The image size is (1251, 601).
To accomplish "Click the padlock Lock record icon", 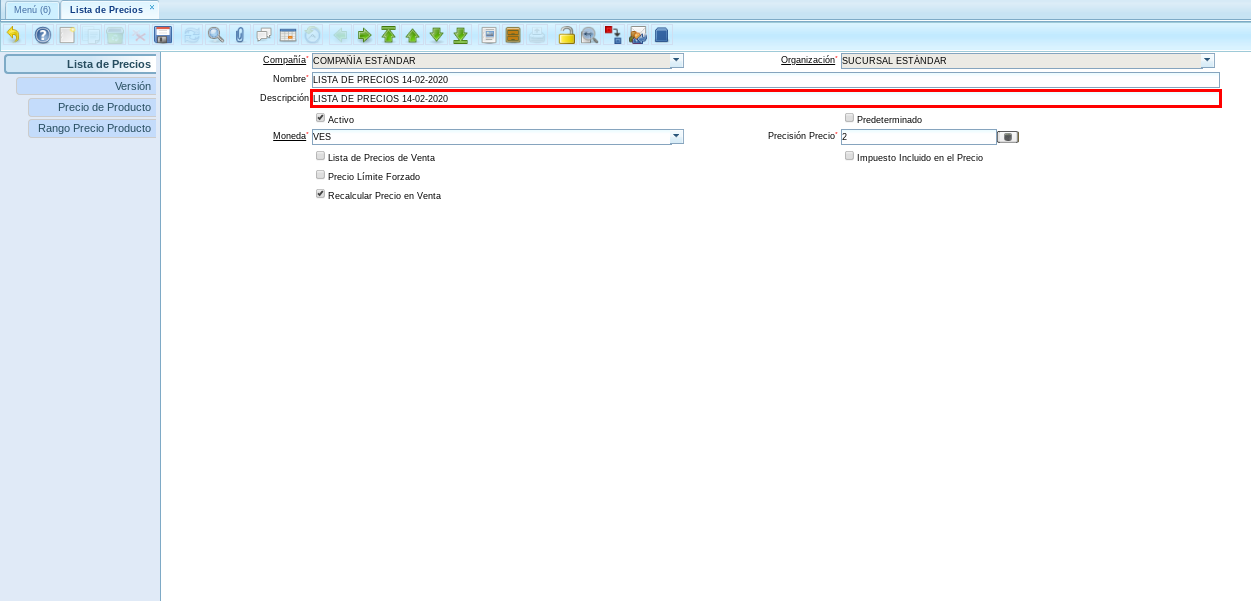I will tap(566, 35).
